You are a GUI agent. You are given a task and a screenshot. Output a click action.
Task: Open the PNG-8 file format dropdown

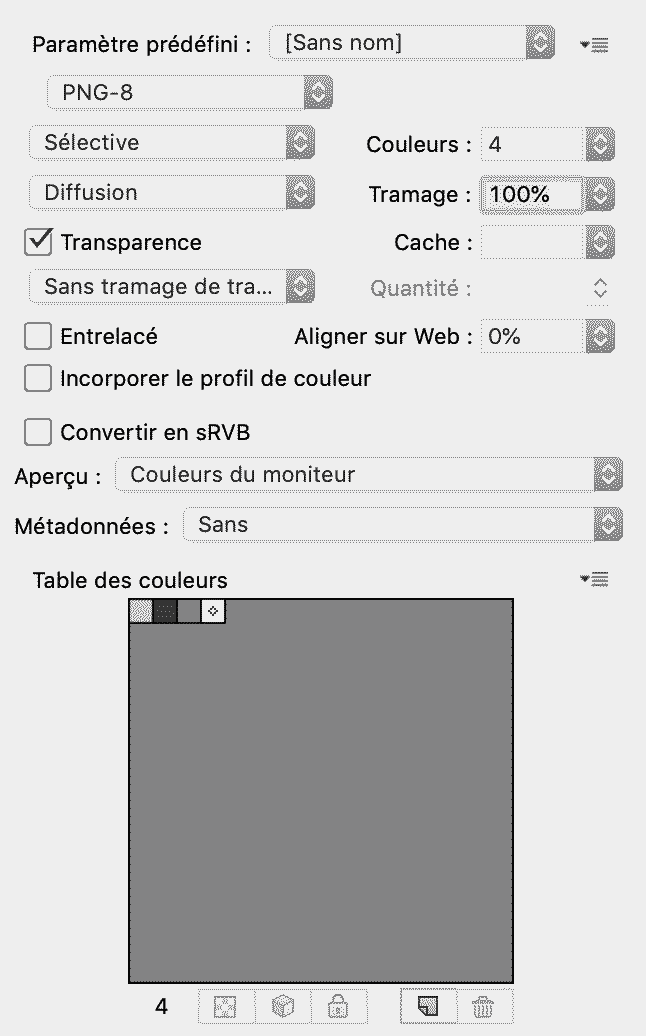tap(190, 94)
